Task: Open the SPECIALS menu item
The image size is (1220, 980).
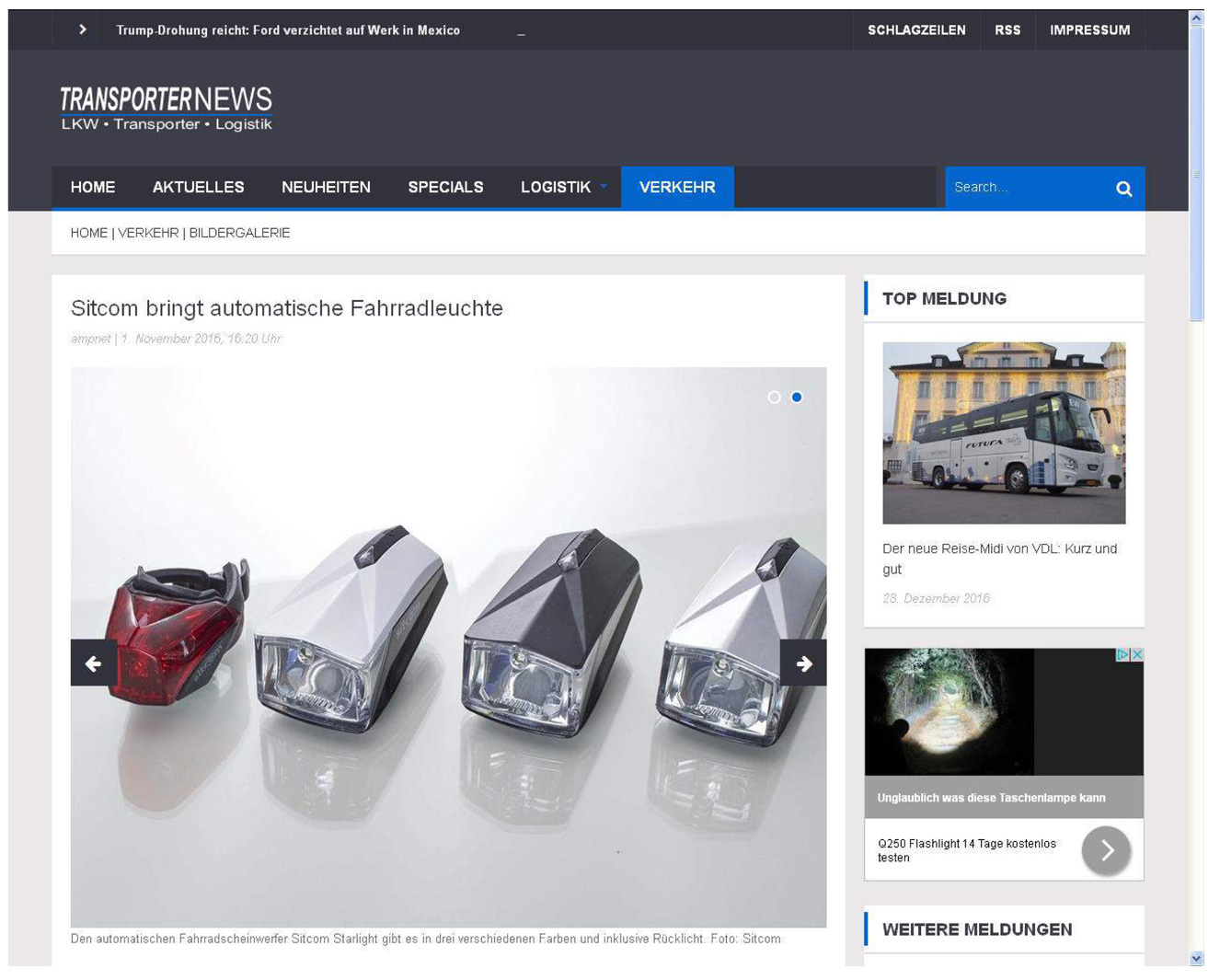Action: (445, 187)
